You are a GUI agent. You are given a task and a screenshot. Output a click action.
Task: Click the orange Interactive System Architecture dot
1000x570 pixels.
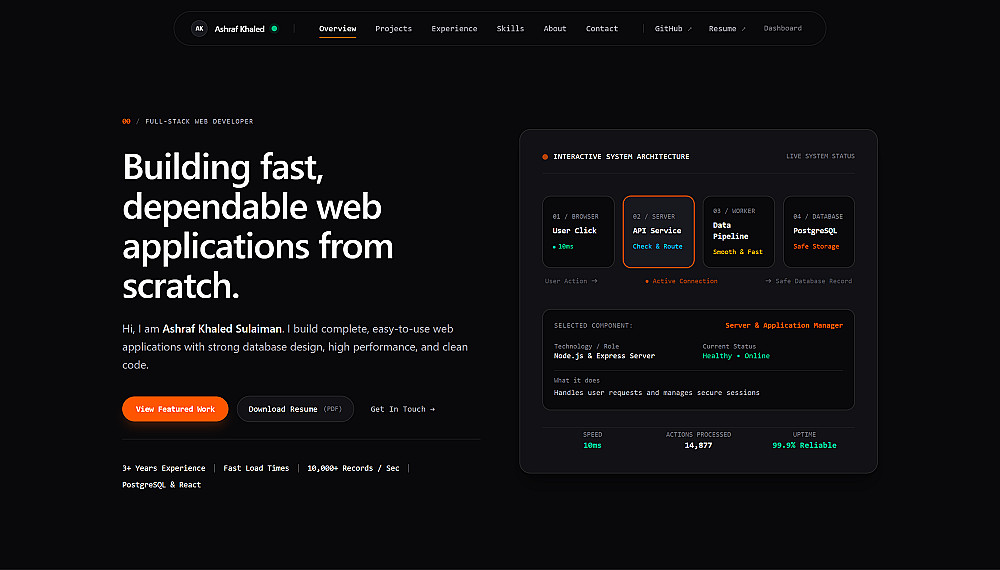[545, 157]
